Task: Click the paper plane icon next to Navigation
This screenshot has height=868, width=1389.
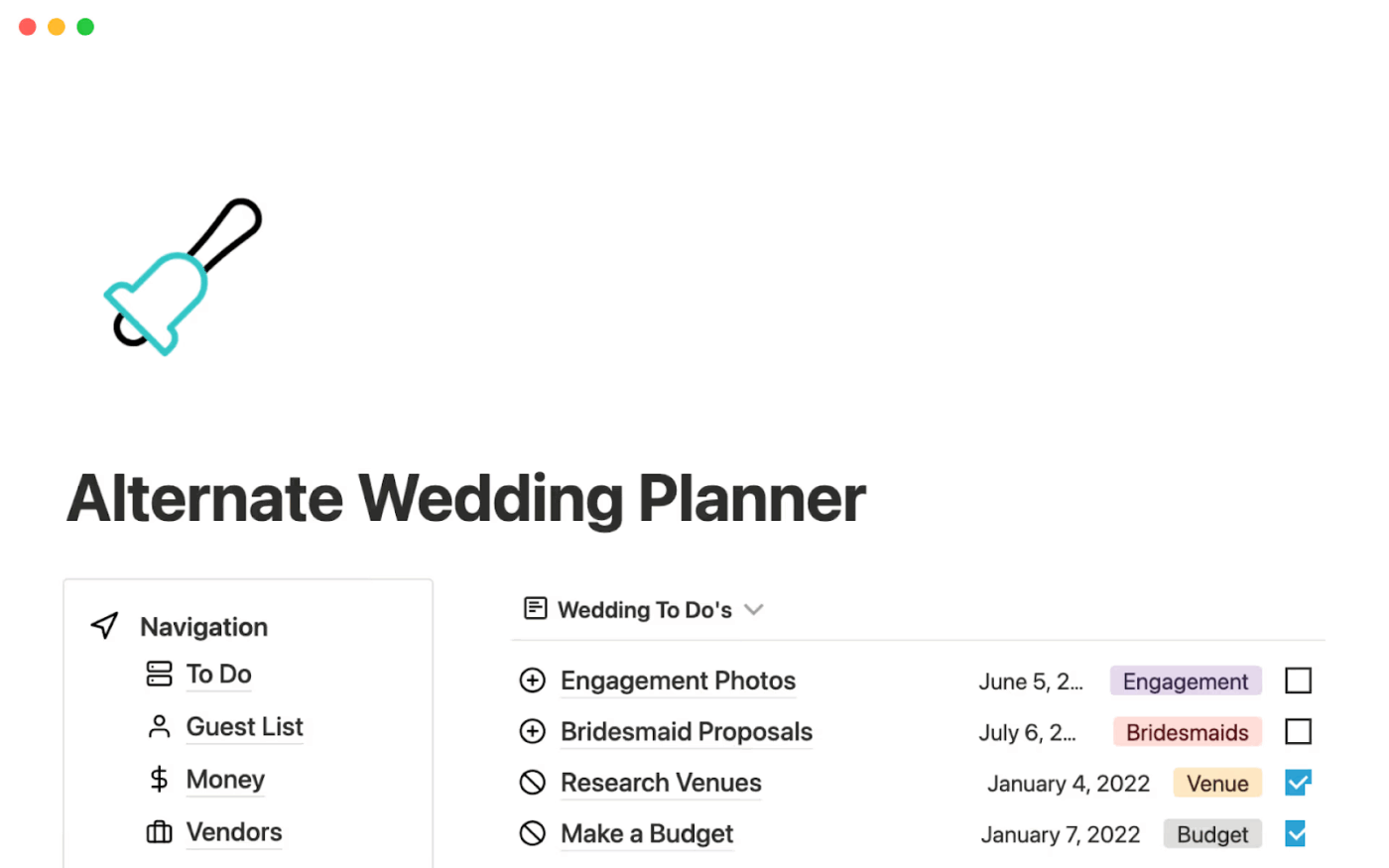Action: pos(103,626)
